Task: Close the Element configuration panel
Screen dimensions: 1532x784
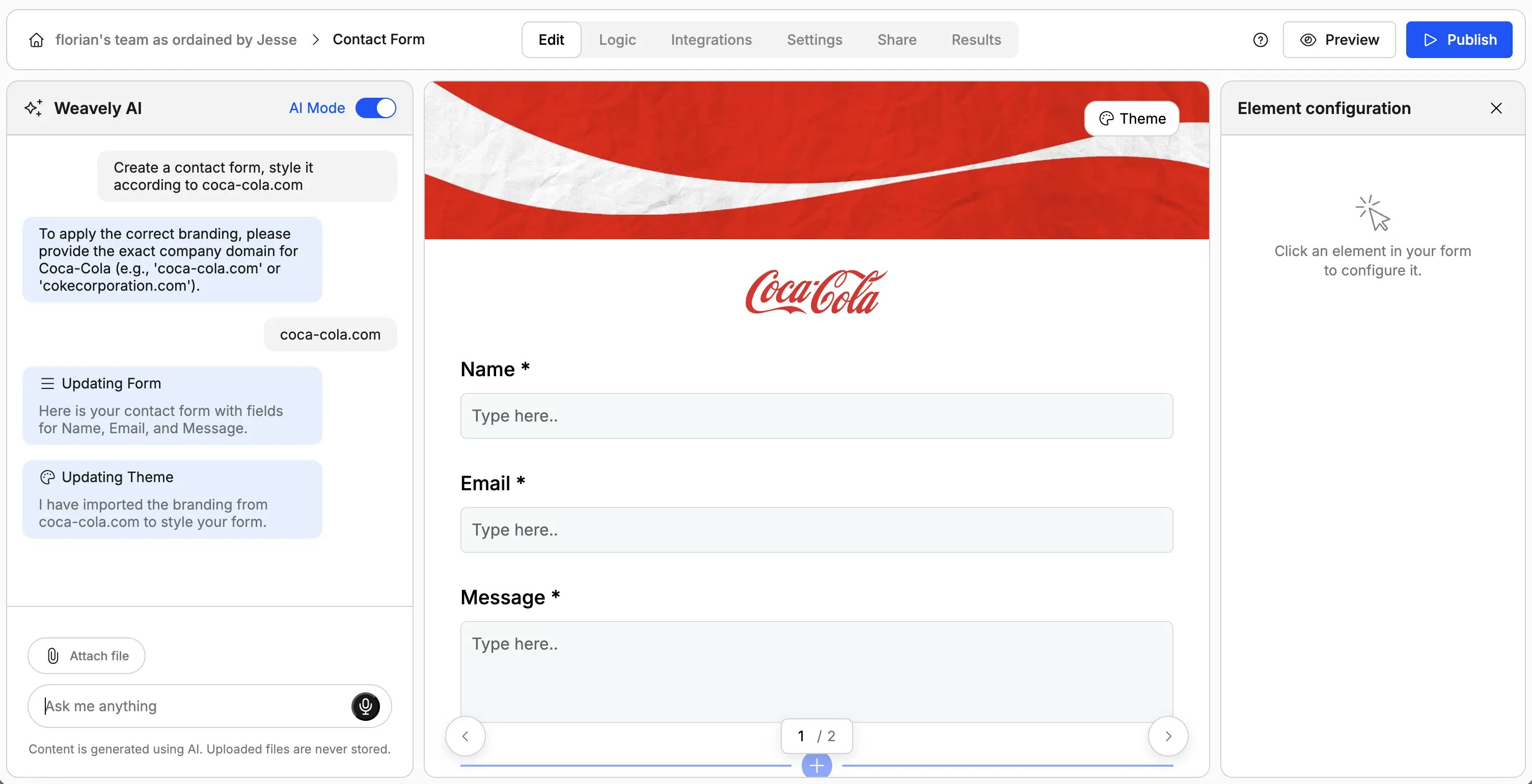Action: [1496, 108]
